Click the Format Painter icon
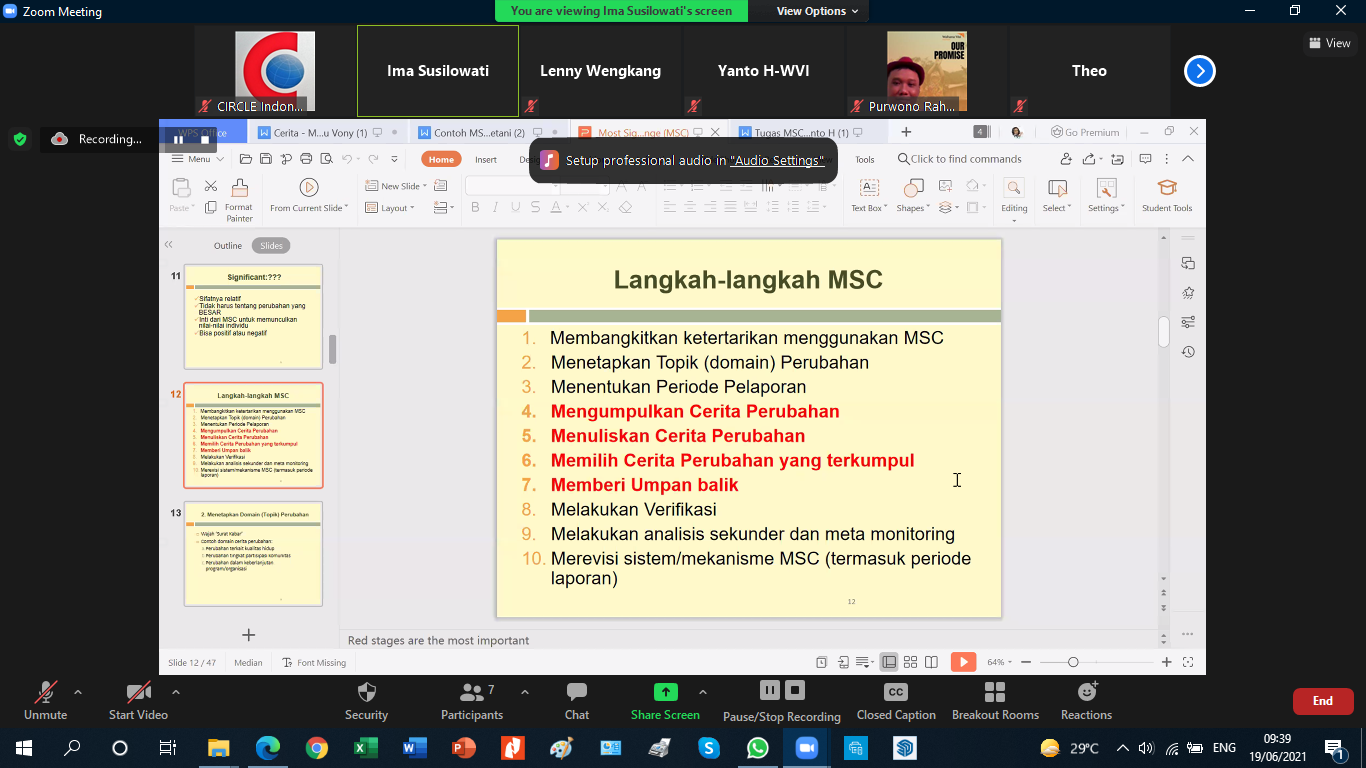 pyautogui.click(x=239, y=188)
